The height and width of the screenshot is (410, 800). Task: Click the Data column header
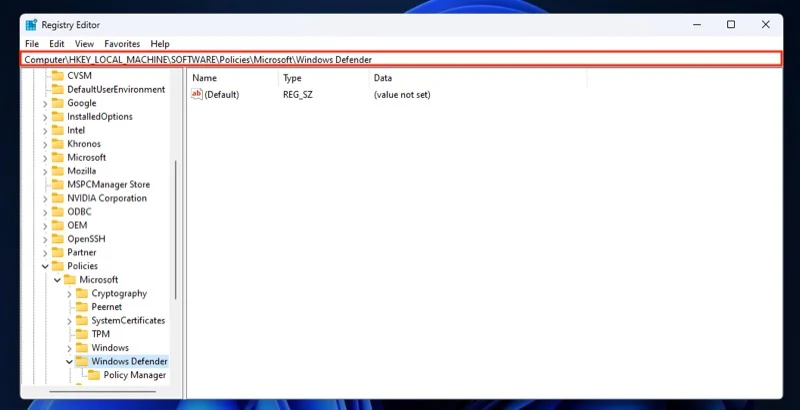click(x=383, y=78)
